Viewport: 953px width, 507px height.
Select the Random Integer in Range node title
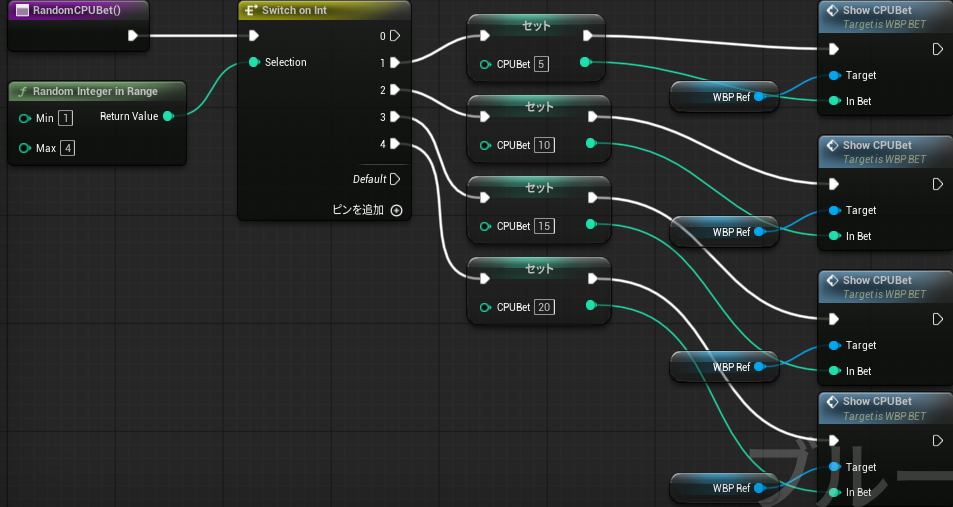[x=94, y=91]
